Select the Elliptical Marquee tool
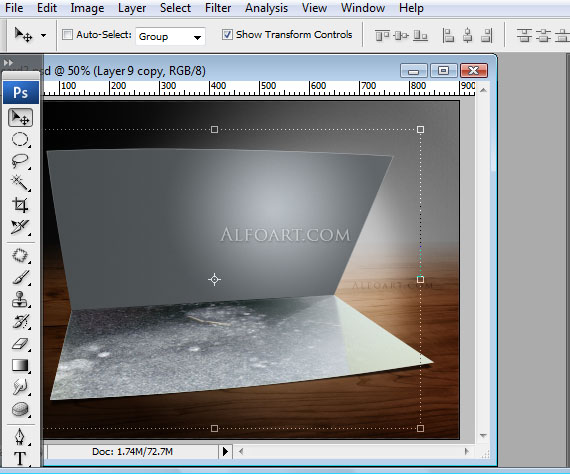570x474 pixels. [x=20, y=139]
